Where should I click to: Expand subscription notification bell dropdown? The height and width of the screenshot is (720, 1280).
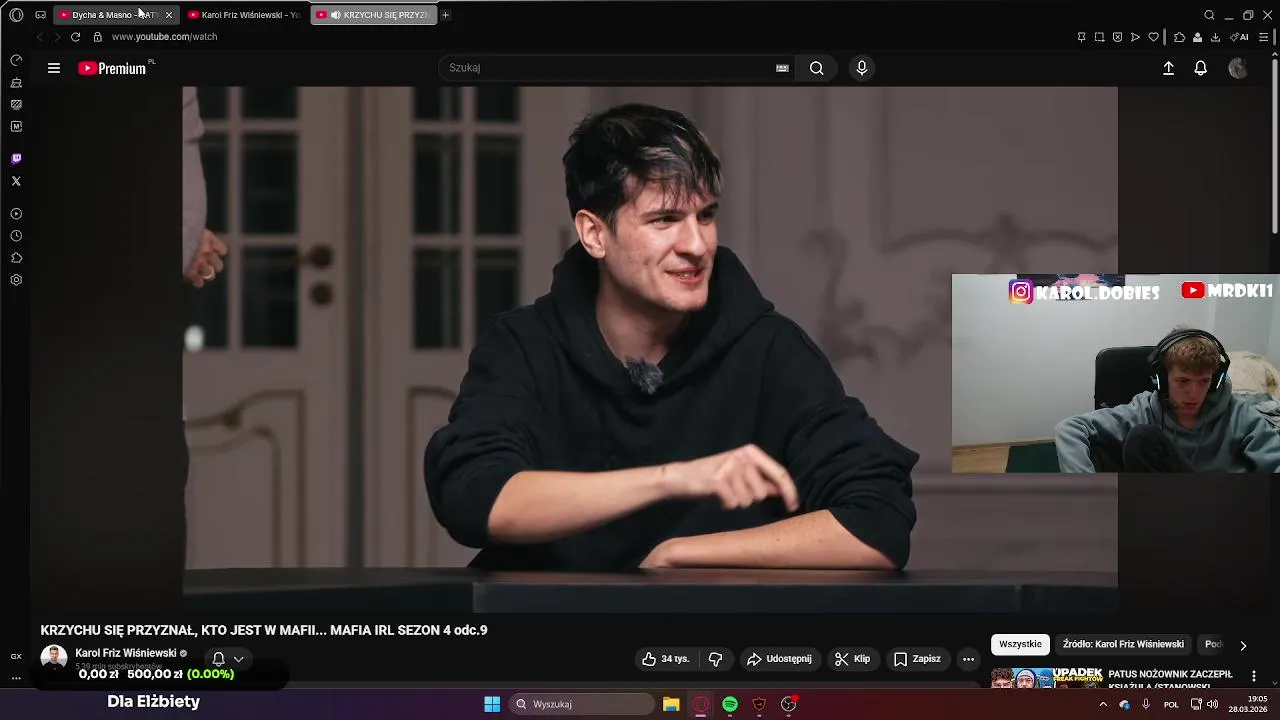(x=228, y=659)
